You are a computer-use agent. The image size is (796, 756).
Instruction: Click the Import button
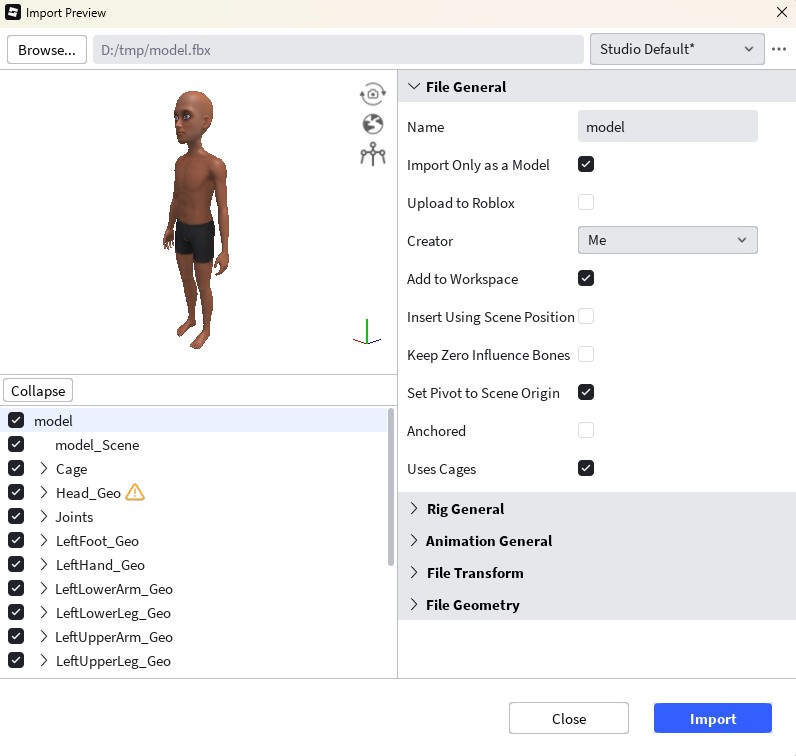tap(712, 719)
